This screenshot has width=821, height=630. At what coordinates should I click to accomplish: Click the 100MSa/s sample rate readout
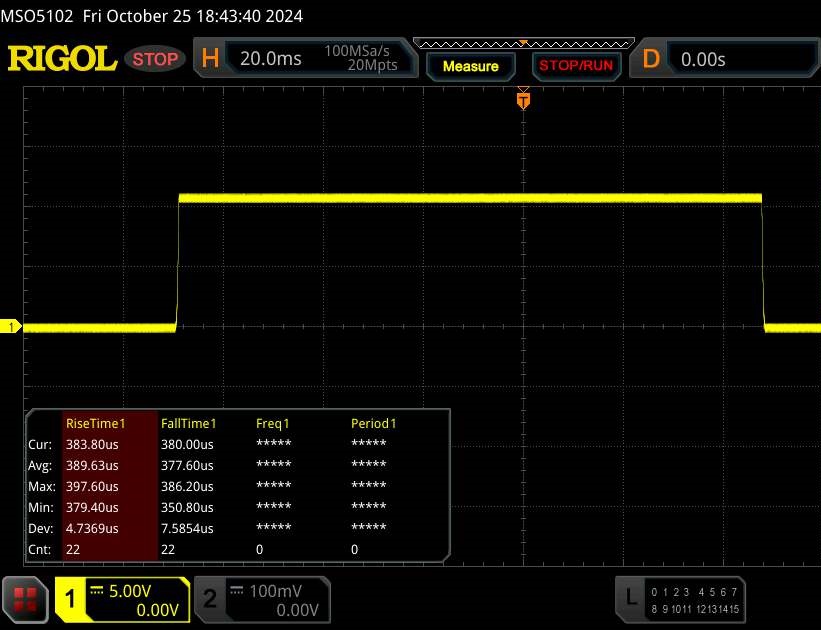pos(360,51)
